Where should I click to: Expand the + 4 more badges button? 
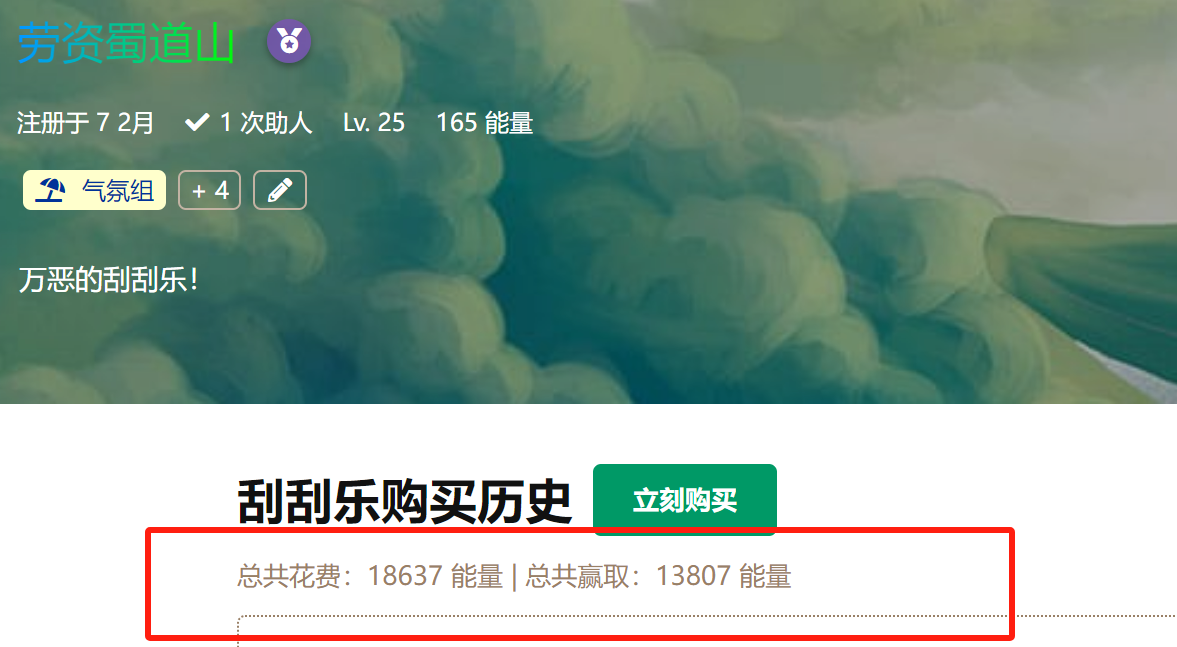209,190
